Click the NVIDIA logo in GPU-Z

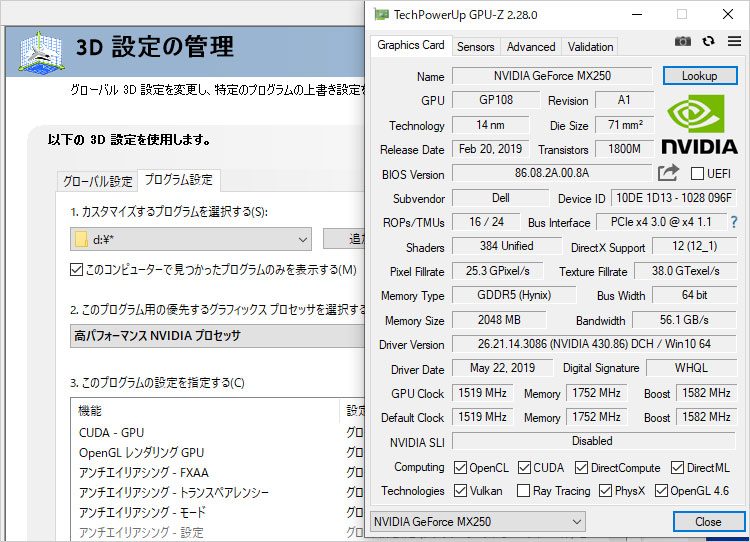pyautogui.click(x=699, y=125)
